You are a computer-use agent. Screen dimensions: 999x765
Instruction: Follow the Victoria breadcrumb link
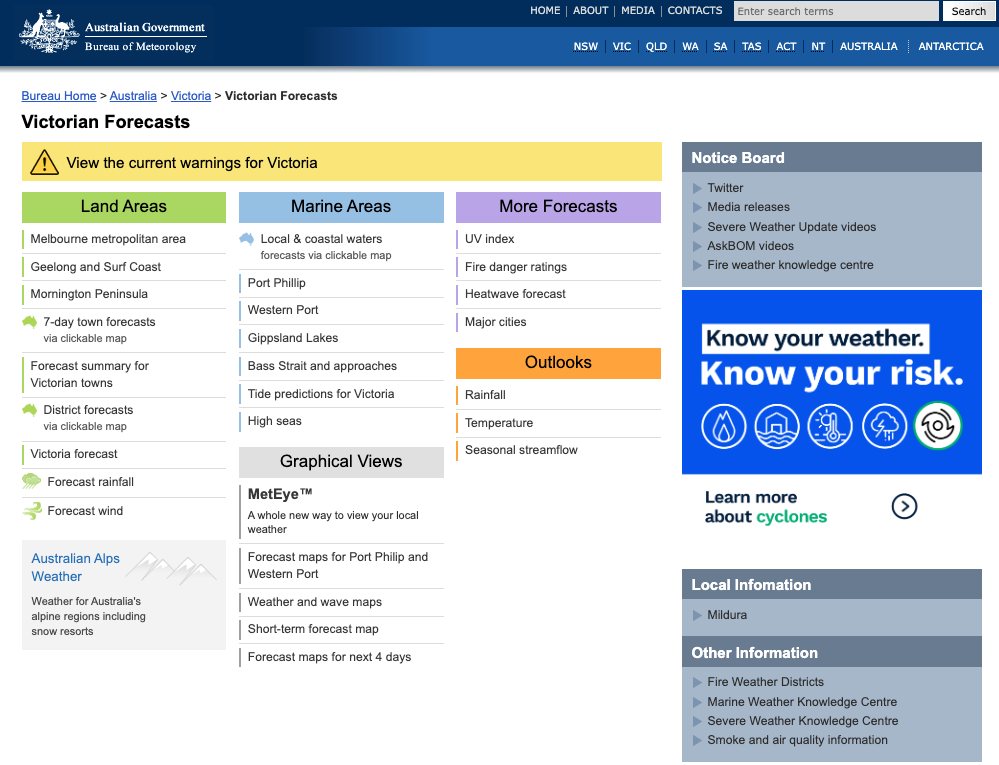click(190, 96)
